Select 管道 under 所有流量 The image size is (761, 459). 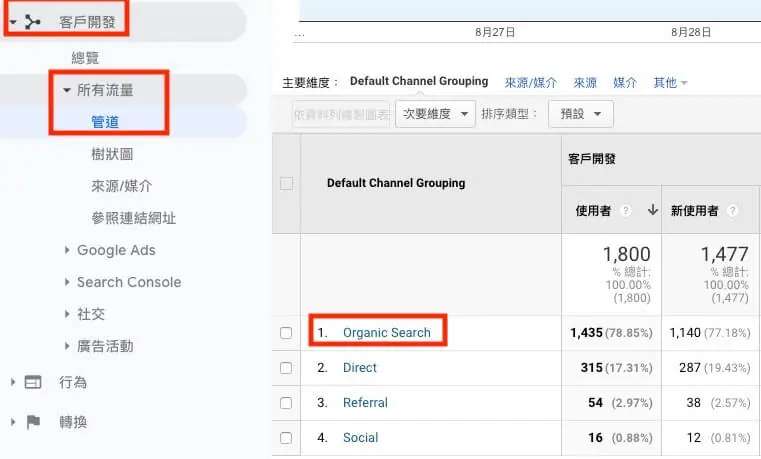pyautogui.click(x=105, y=122)
